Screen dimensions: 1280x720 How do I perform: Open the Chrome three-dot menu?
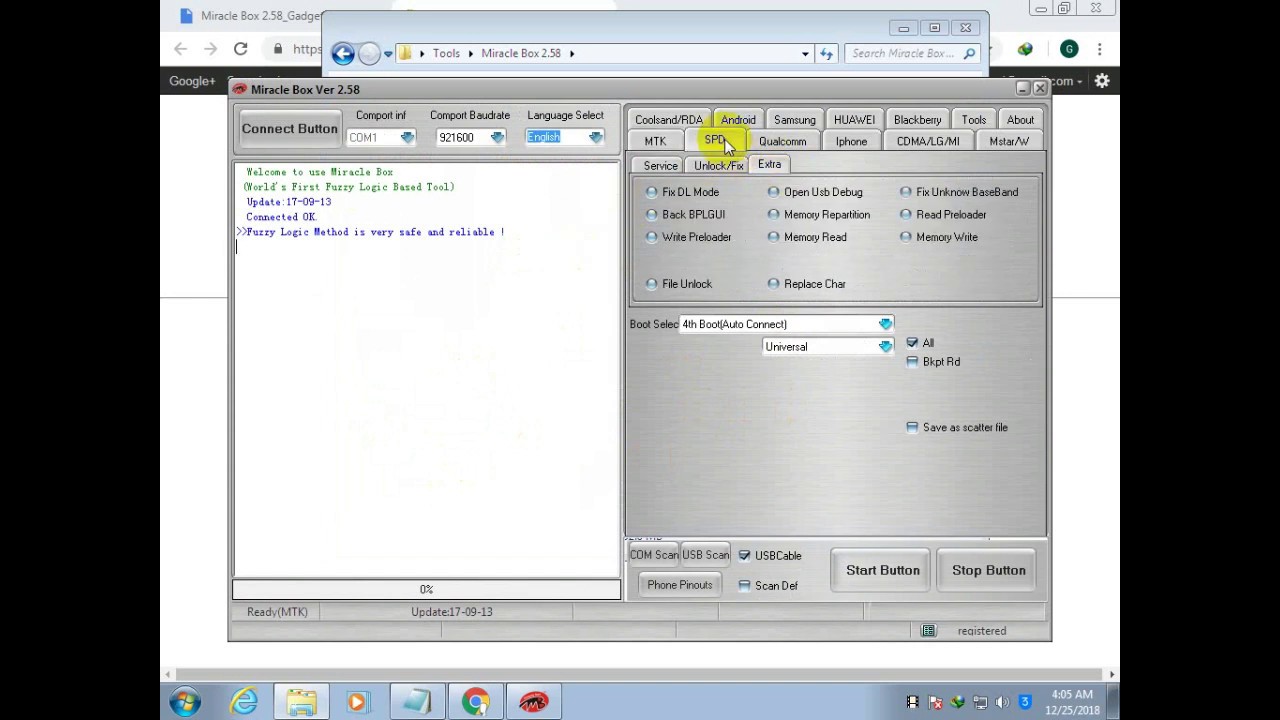[x=1099, y=49]
